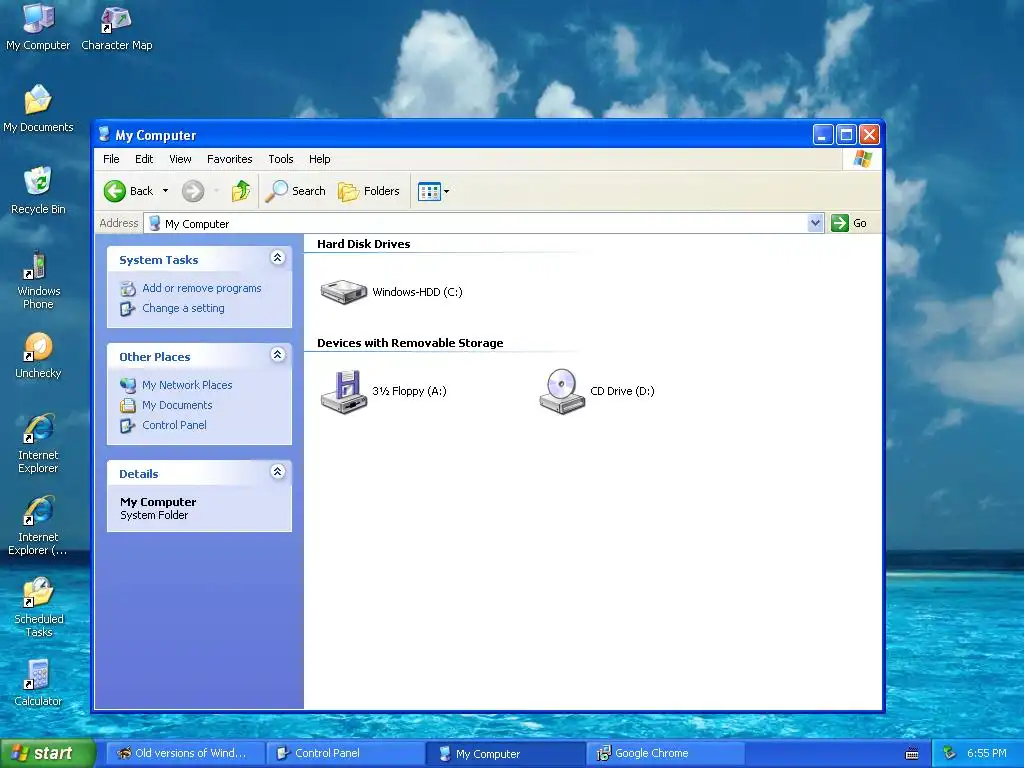This screenshot has height=768, width=1024.
Task: Select the CD Drive (D:) icon
Action: [562, 391]
